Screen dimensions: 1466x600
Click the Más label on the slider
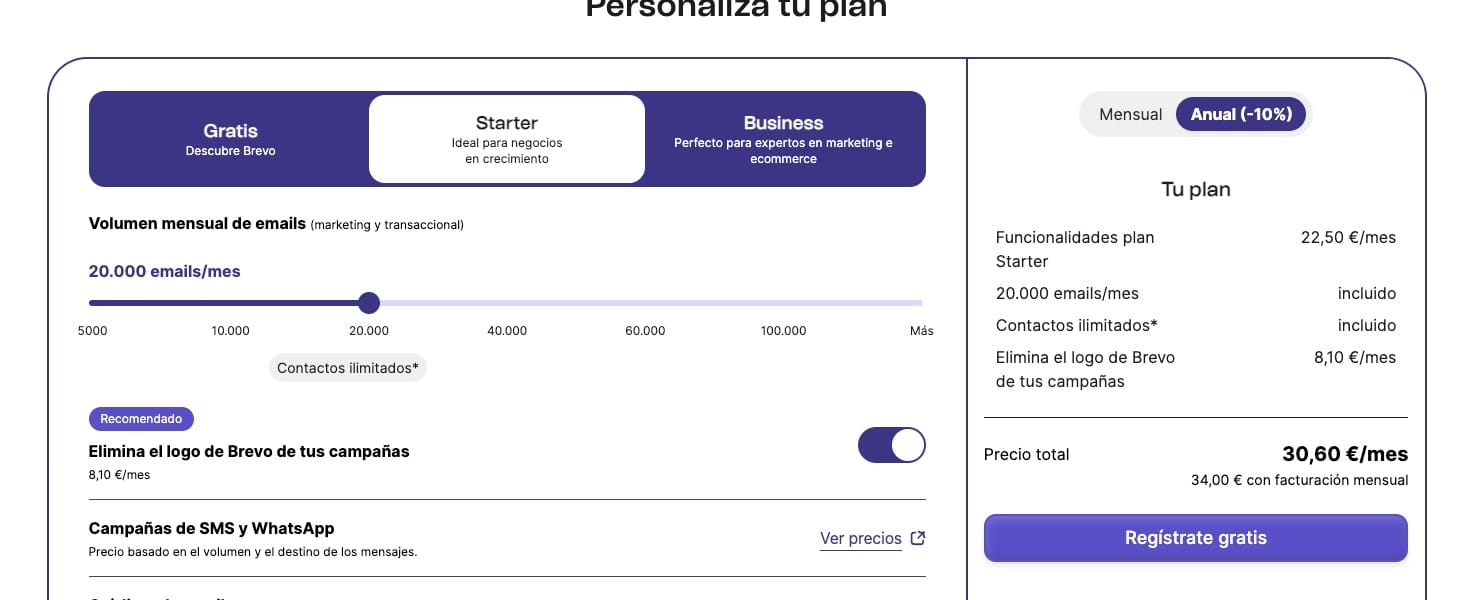920,330
